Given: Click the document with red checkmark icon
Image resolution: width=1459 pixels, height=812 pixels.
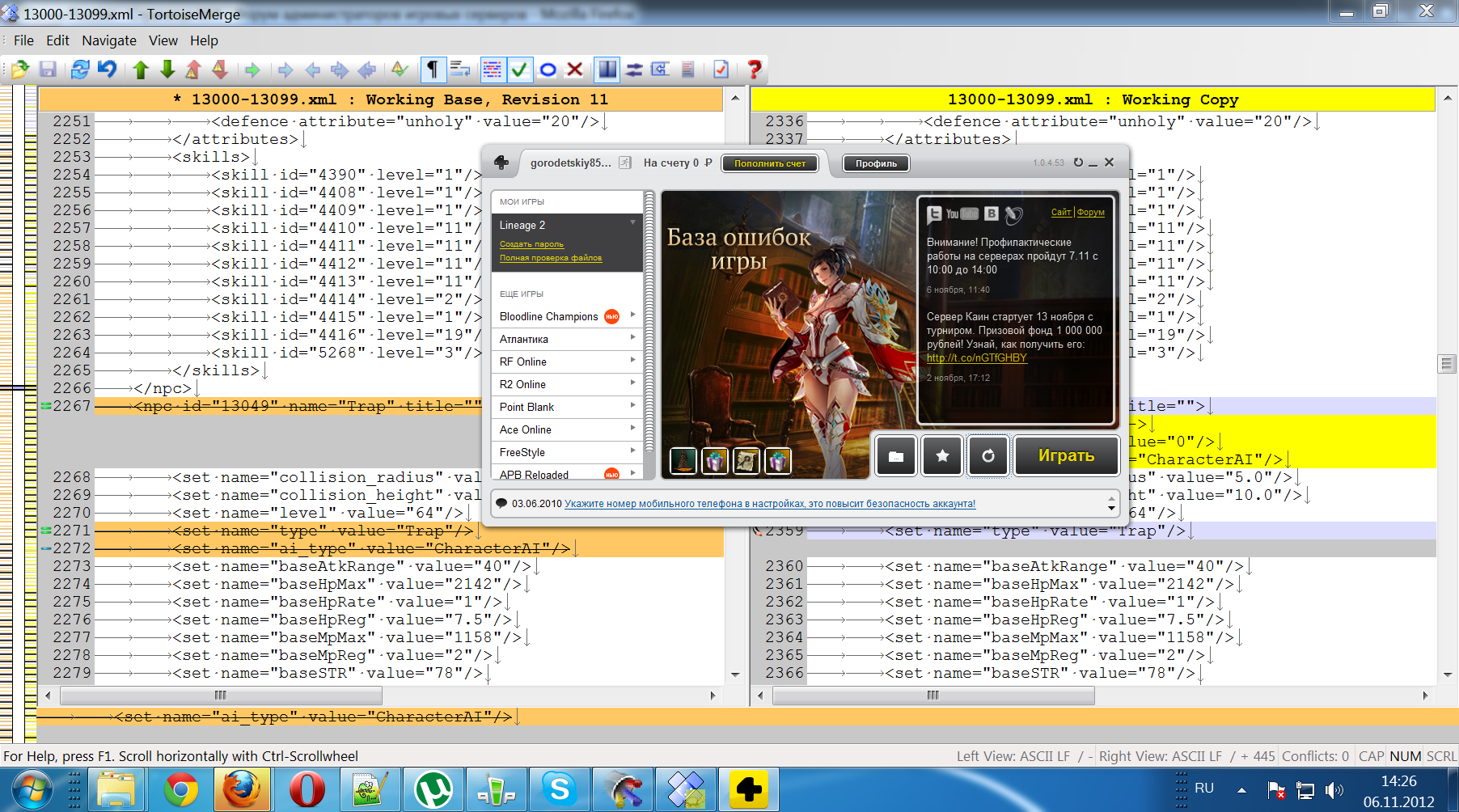Looking at the screenshot, I should pos(721,70).
